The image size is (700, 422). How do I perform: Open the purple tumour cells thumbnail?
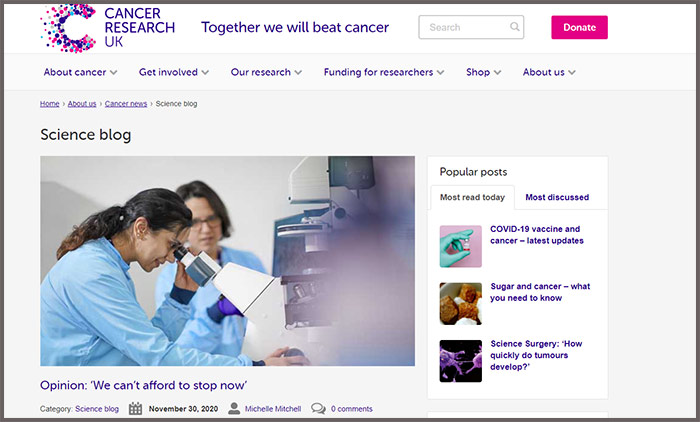pyautogui.click(x=461, y=361)
